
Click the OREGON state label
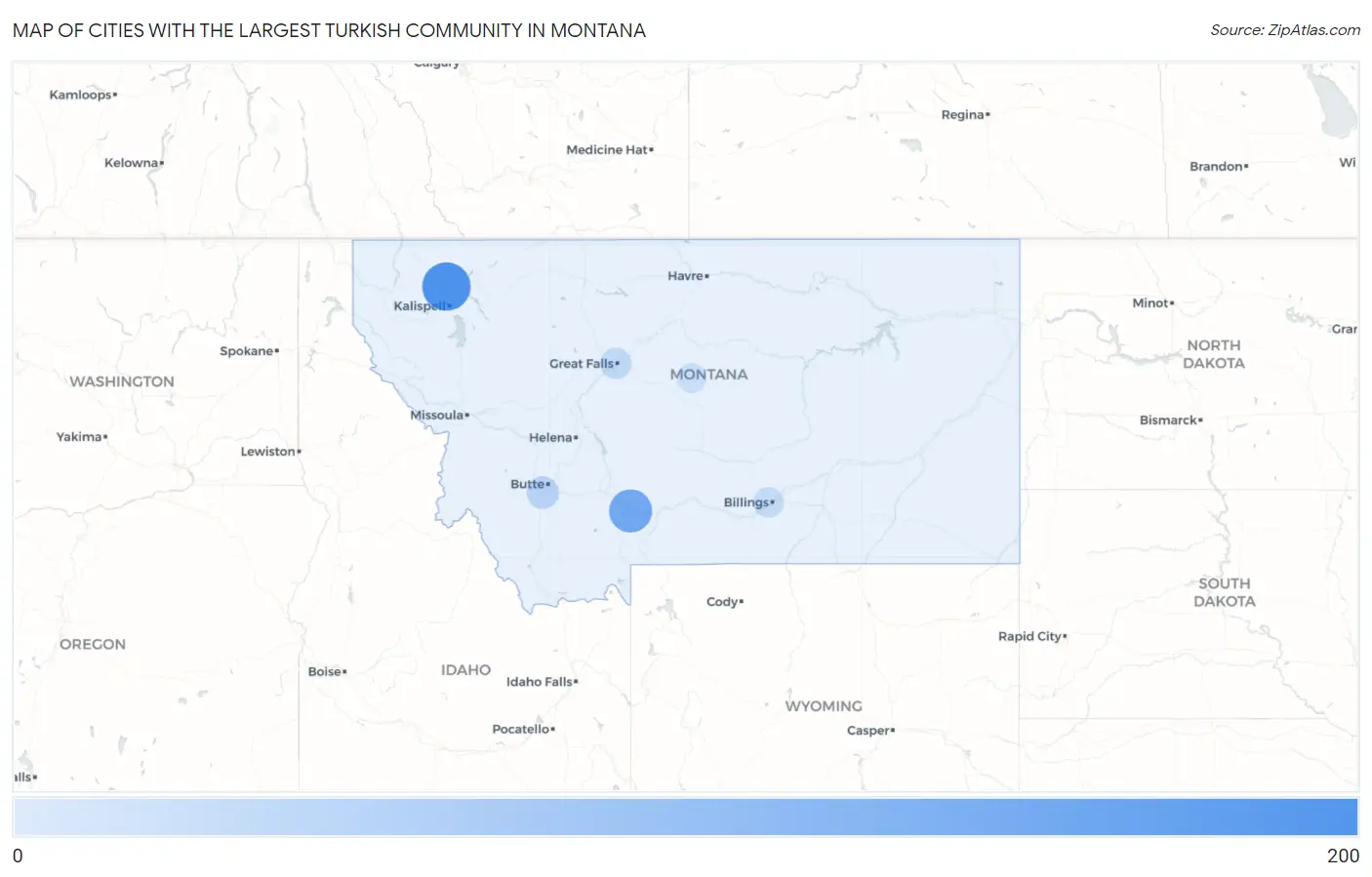(93, 644)
